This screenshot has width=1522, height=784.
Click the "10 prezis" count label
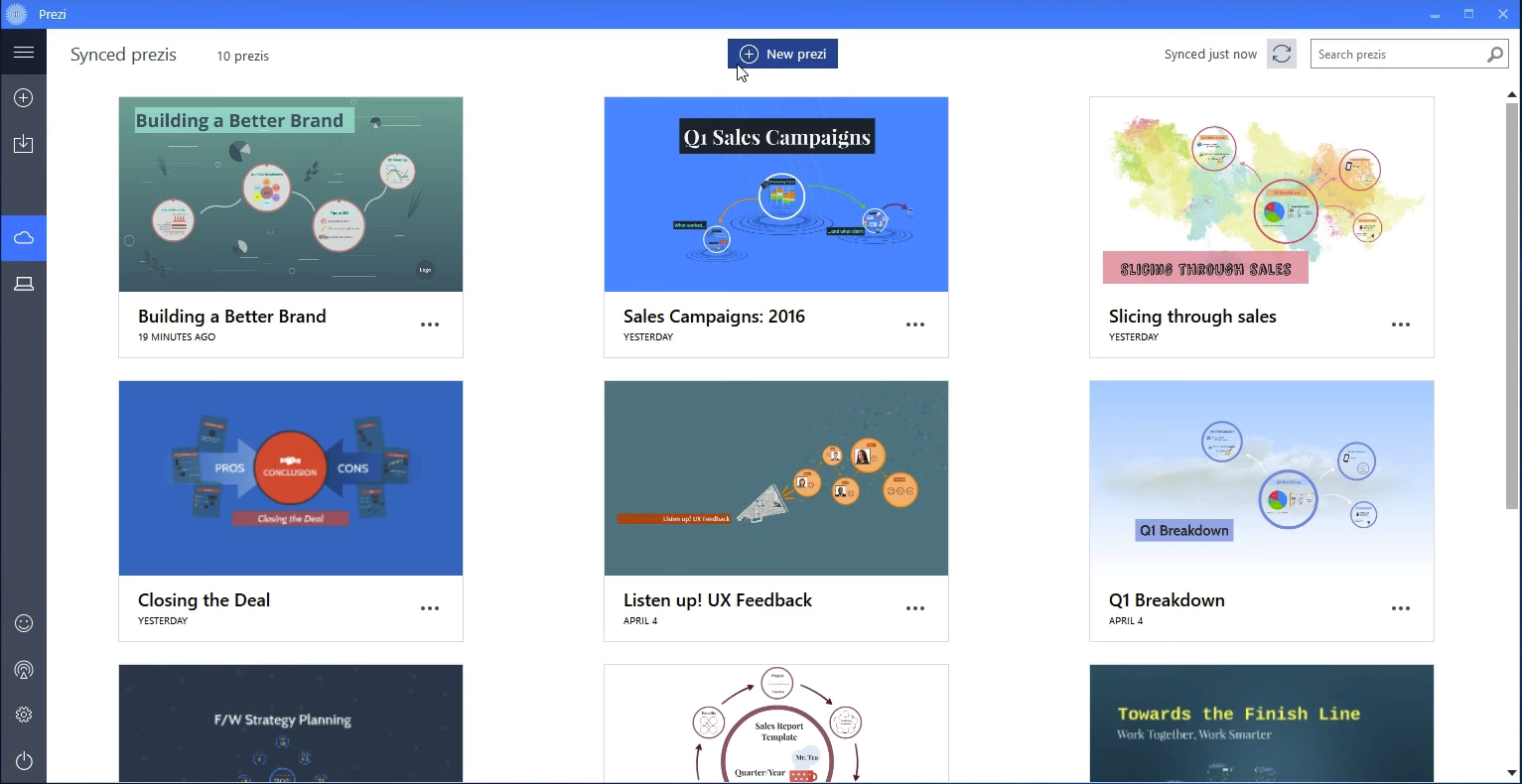point(243,56)
